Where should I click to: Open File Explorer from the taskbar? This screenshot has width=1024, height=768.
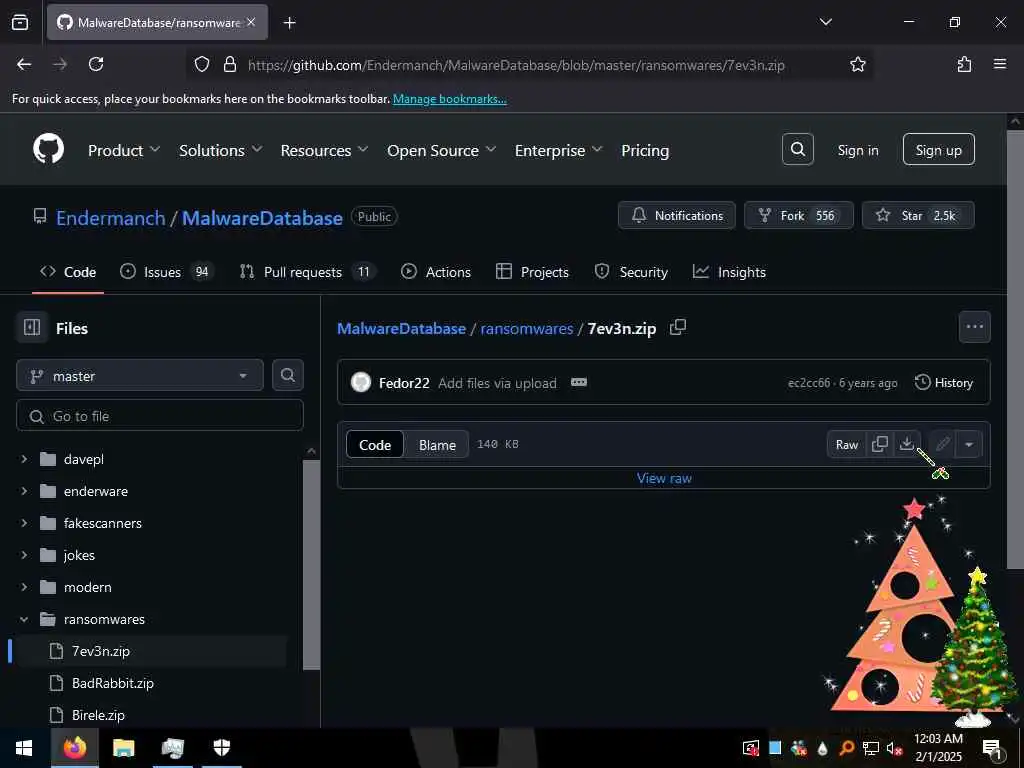tap(123, 748)
